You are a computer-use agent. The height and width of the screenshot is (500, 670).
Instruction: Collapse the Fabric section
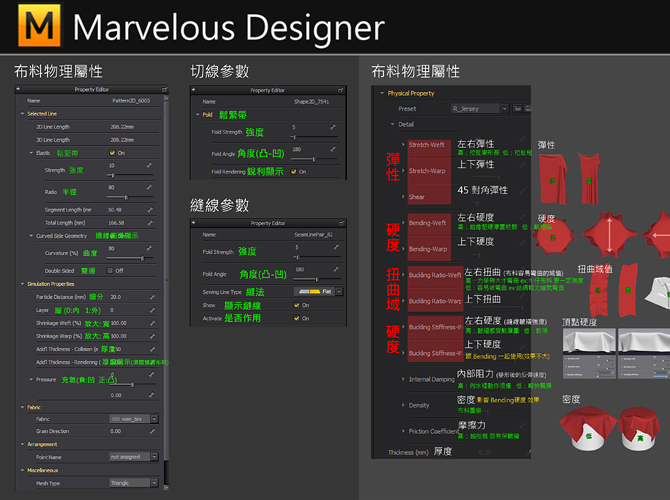click(22, 407)
